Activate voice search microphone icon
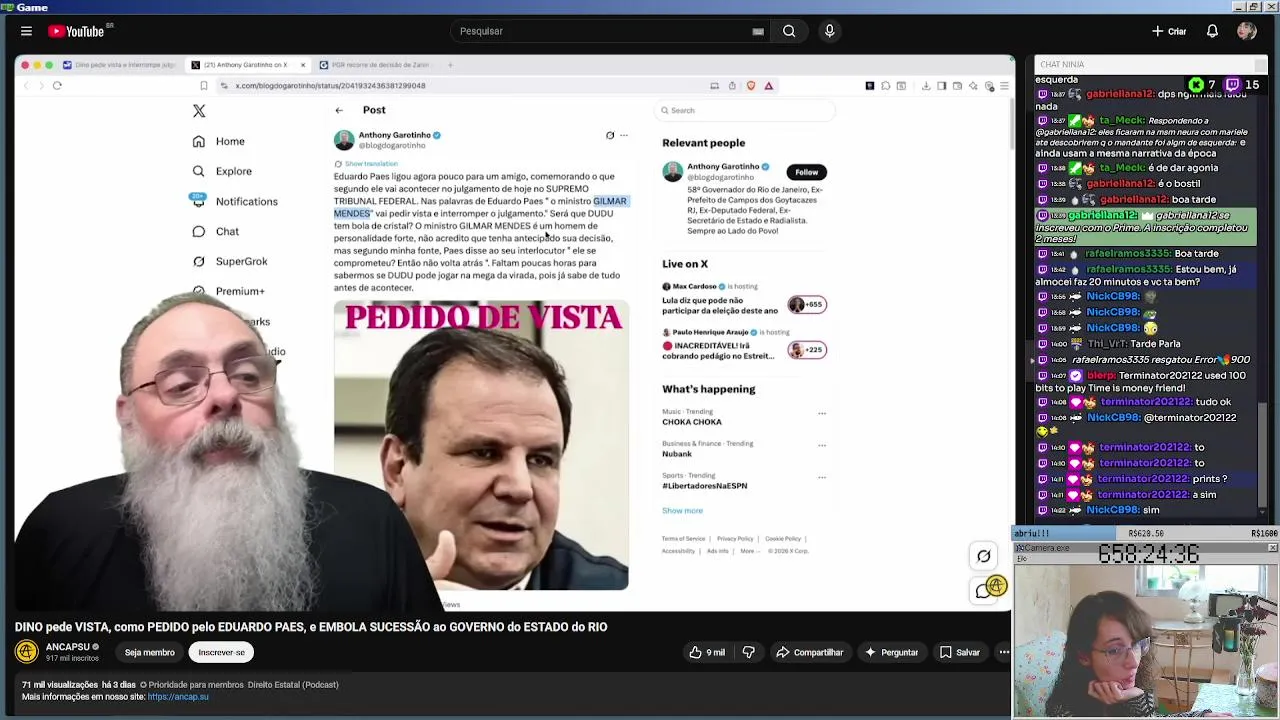This screenshot has width=1280, height=720. pos(829,31)
